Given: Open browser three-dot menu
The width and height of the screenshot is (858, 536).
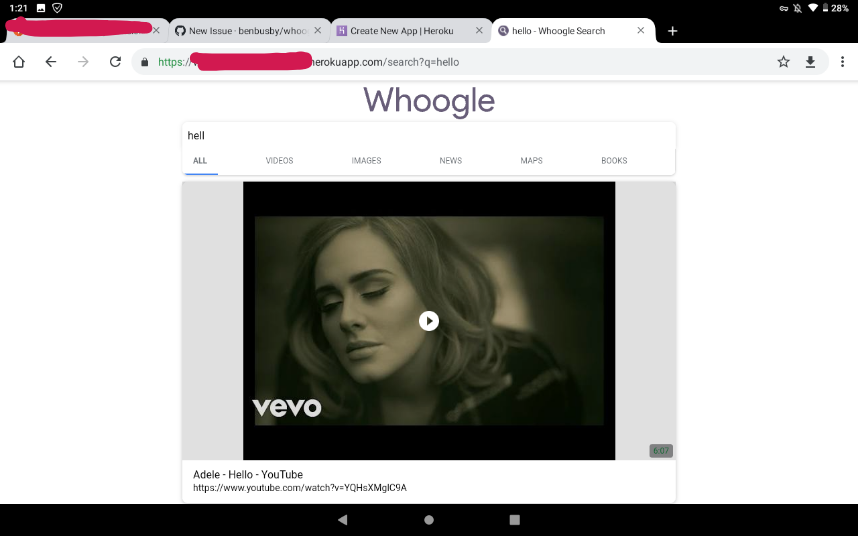Looking at the screenshot, I should coord(842,62).
